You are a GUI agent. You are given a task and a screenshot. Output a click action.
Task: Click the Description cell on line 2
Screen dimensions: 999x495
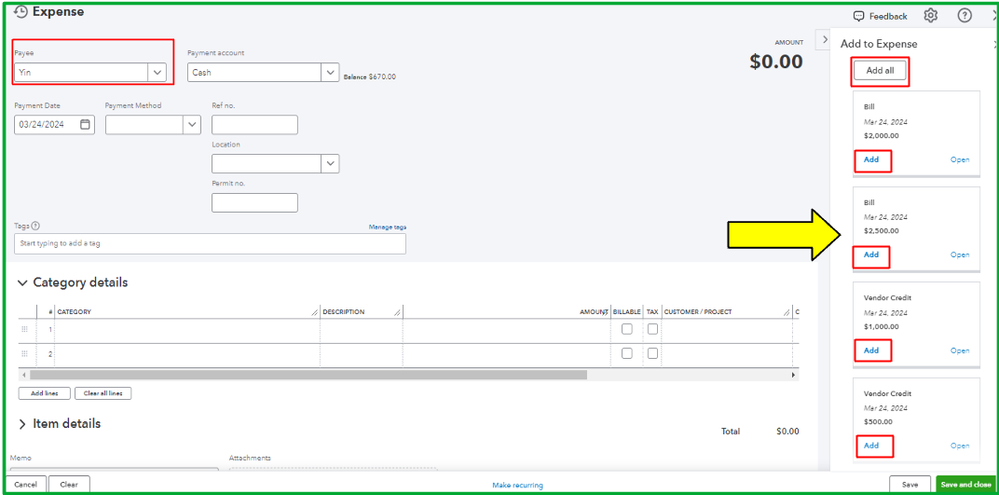pos(361,354)
